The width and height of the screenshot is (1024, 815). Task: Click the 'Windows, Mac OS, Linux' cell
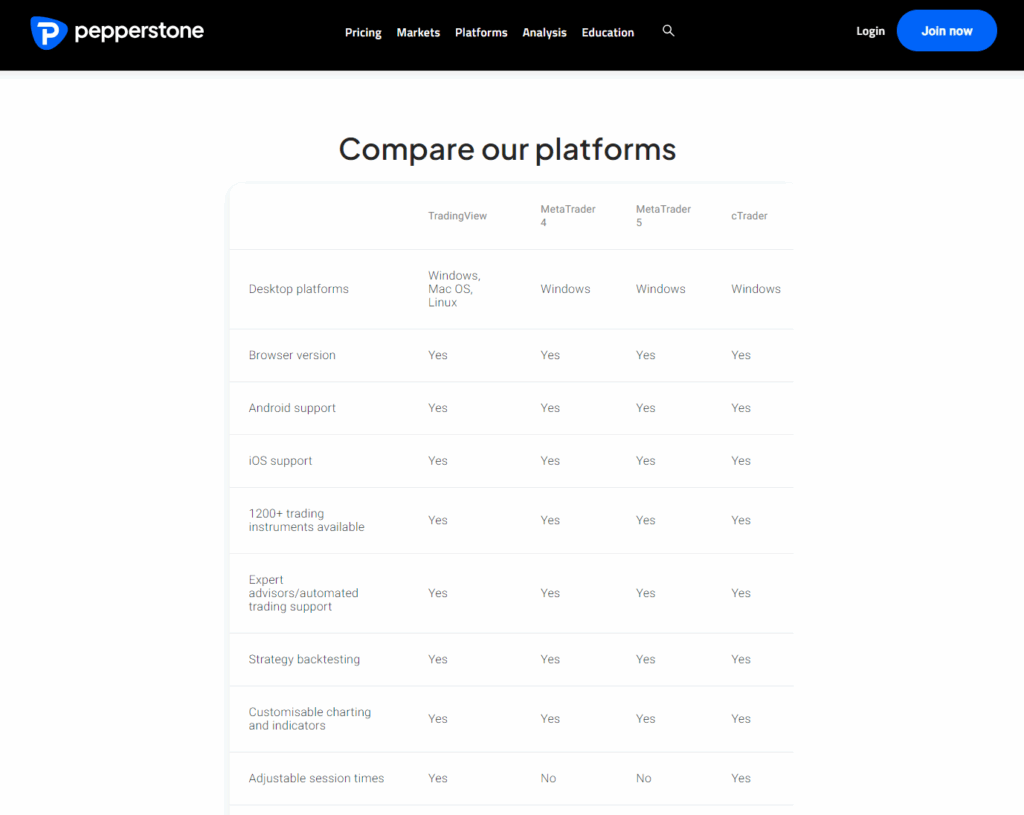click(454, 289)
